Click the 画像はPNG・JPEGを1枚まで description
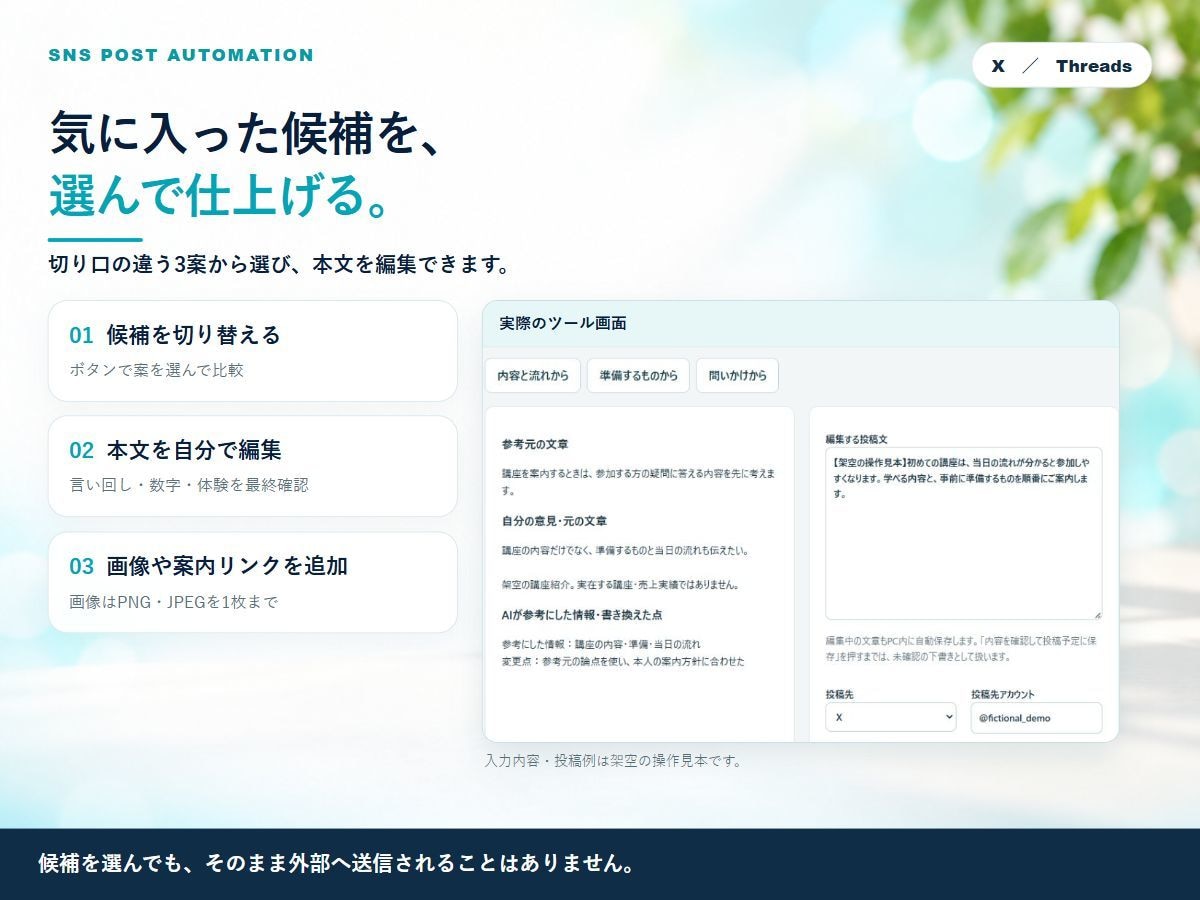This screenshot has width=1200, height=900. [x=173, y=602]
